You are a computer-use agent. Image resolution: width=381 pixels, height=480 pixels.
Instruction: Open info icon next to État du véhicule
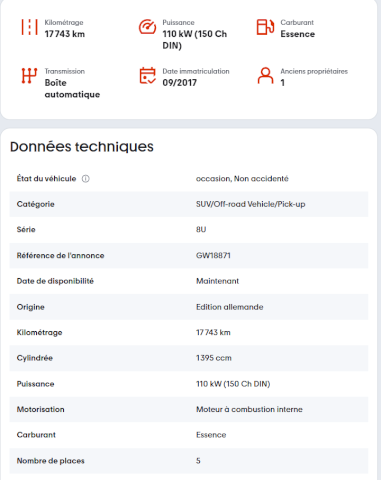point(86,179)
